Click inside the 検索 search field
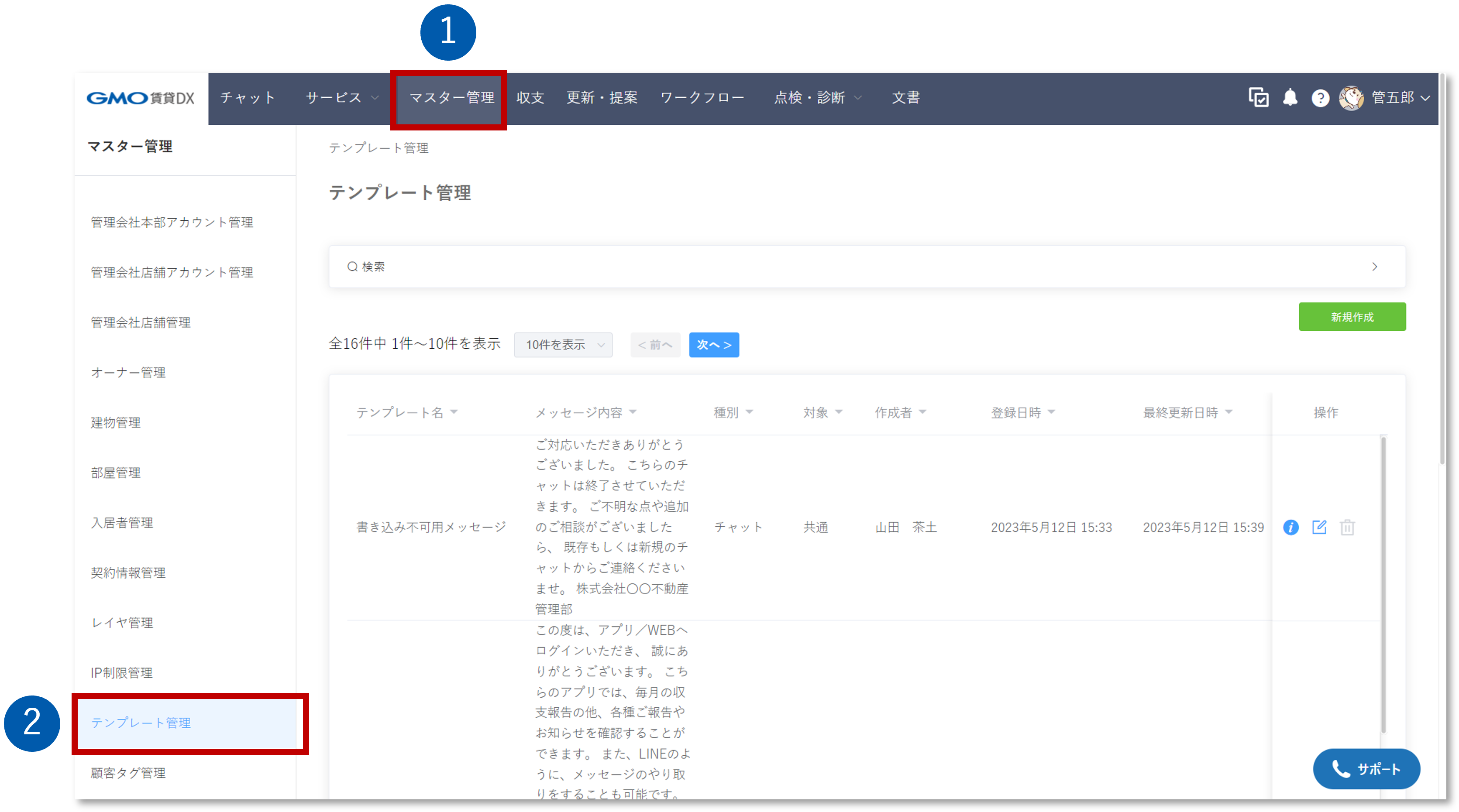 (x=510, y=266)
